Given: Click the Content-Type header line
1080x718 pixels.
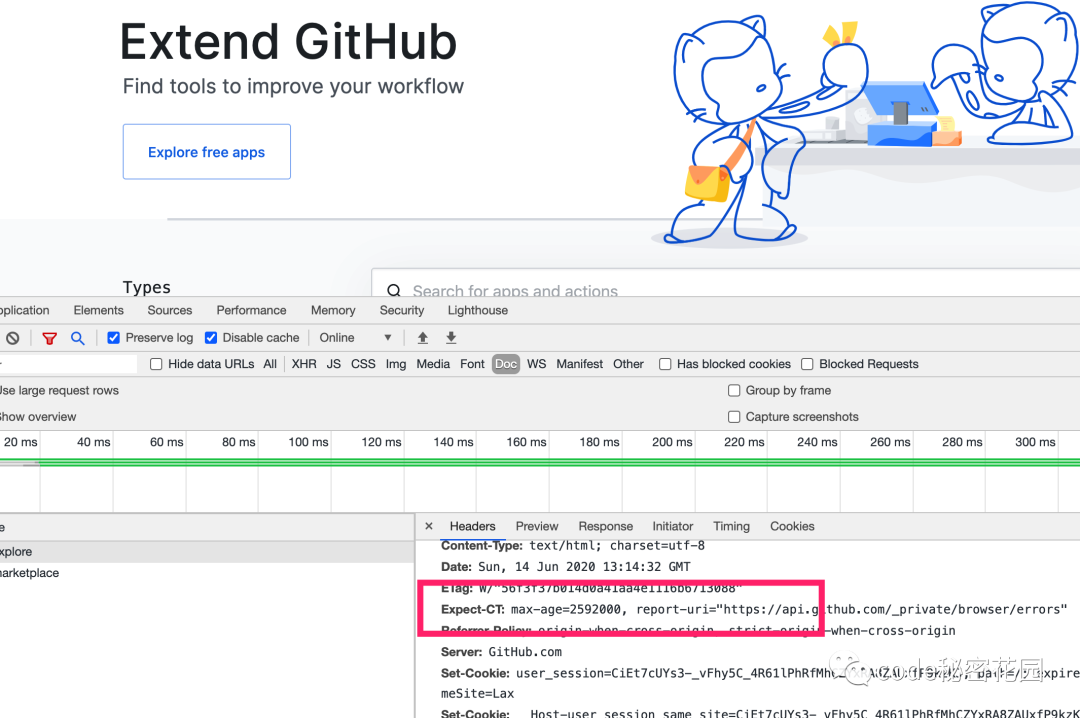Looking at the screenshot, I should pyautogui.click(x=572, y=546).
